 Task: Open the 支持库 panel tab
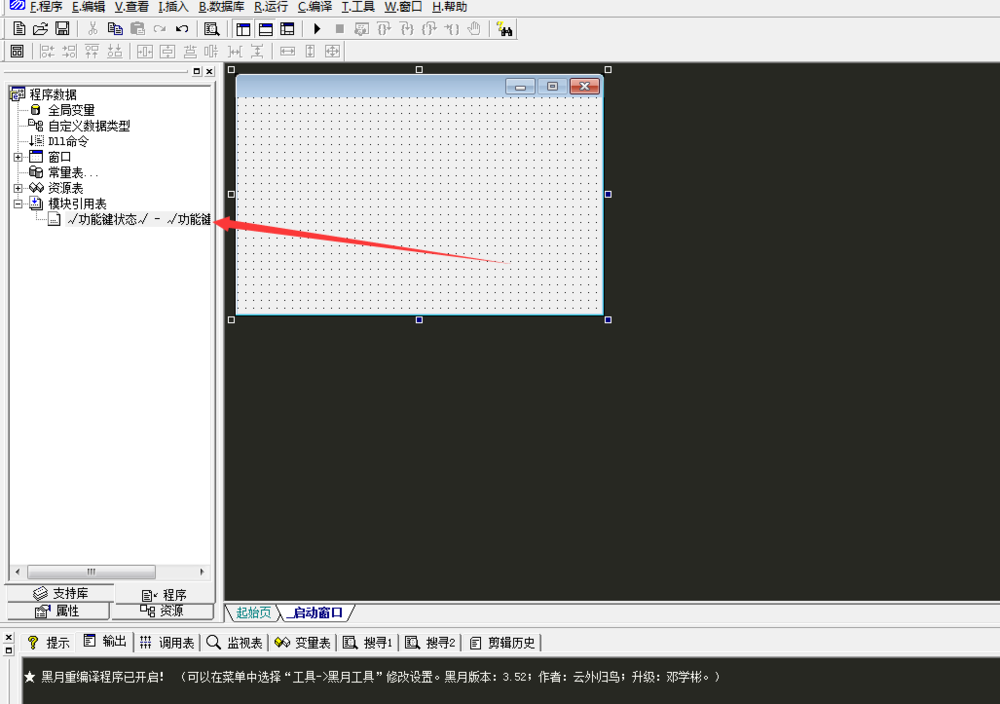60,594
